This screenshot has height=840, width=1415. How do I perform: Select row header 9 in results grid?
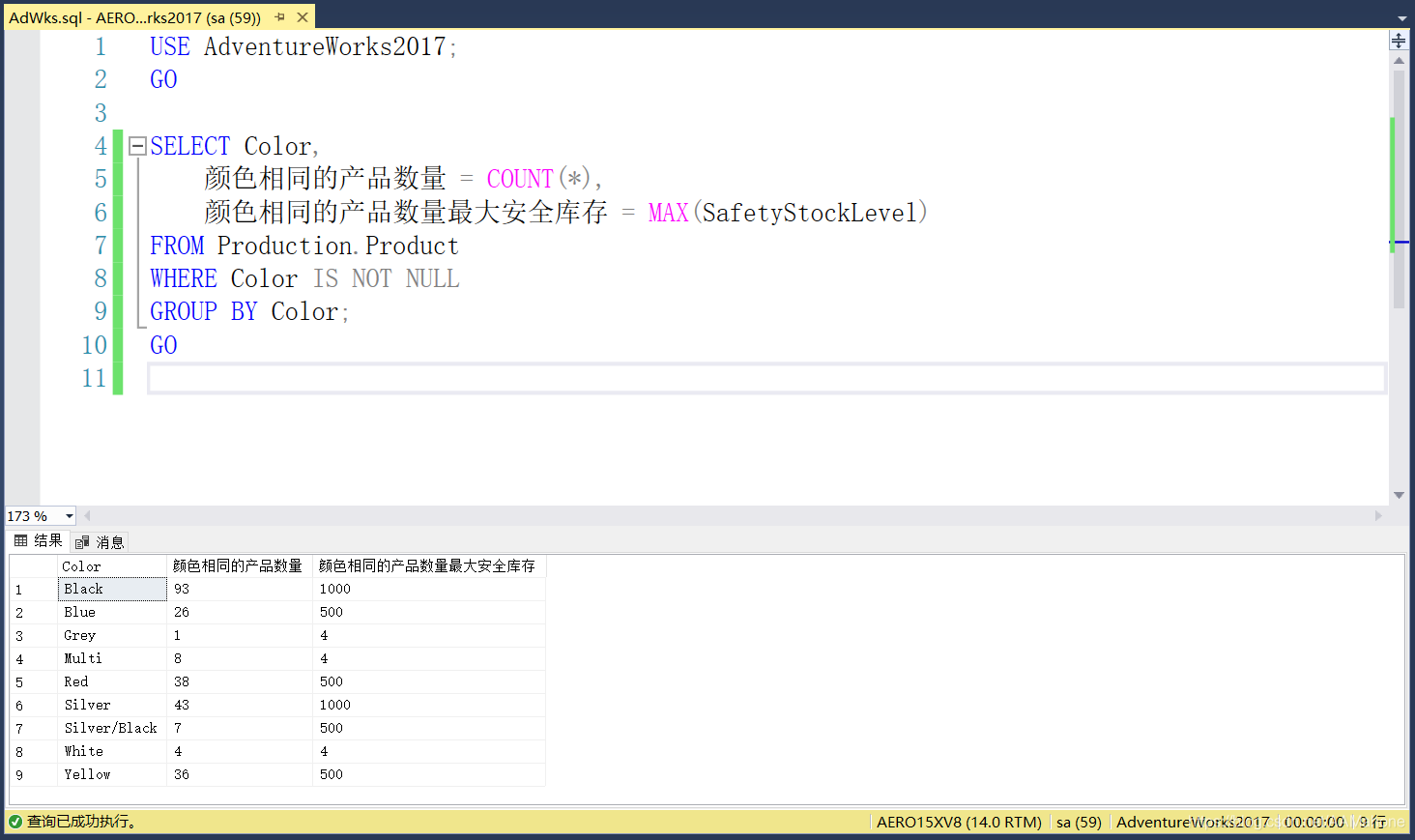(x=34, y=774)
